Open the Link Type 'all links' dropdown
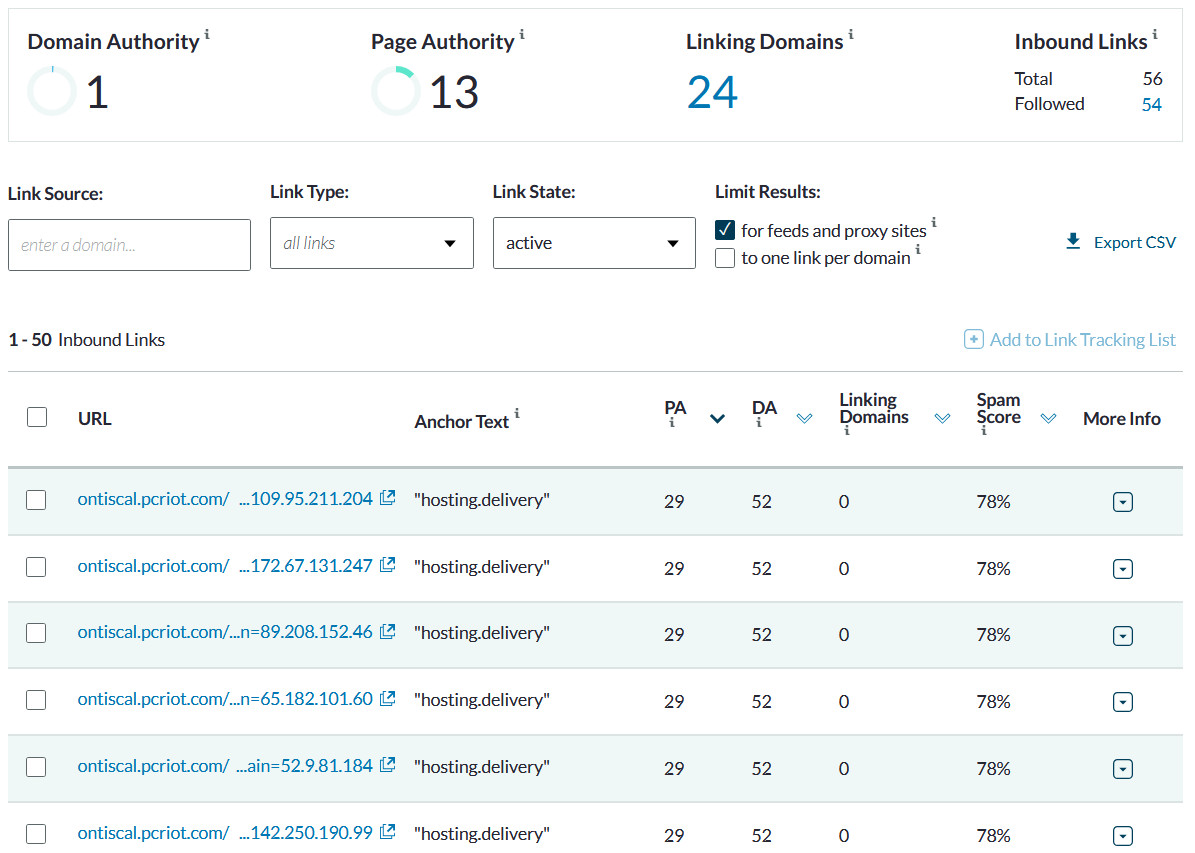Screen dimensions: 1195x853 pyautogui.click(x=371, y=243)
